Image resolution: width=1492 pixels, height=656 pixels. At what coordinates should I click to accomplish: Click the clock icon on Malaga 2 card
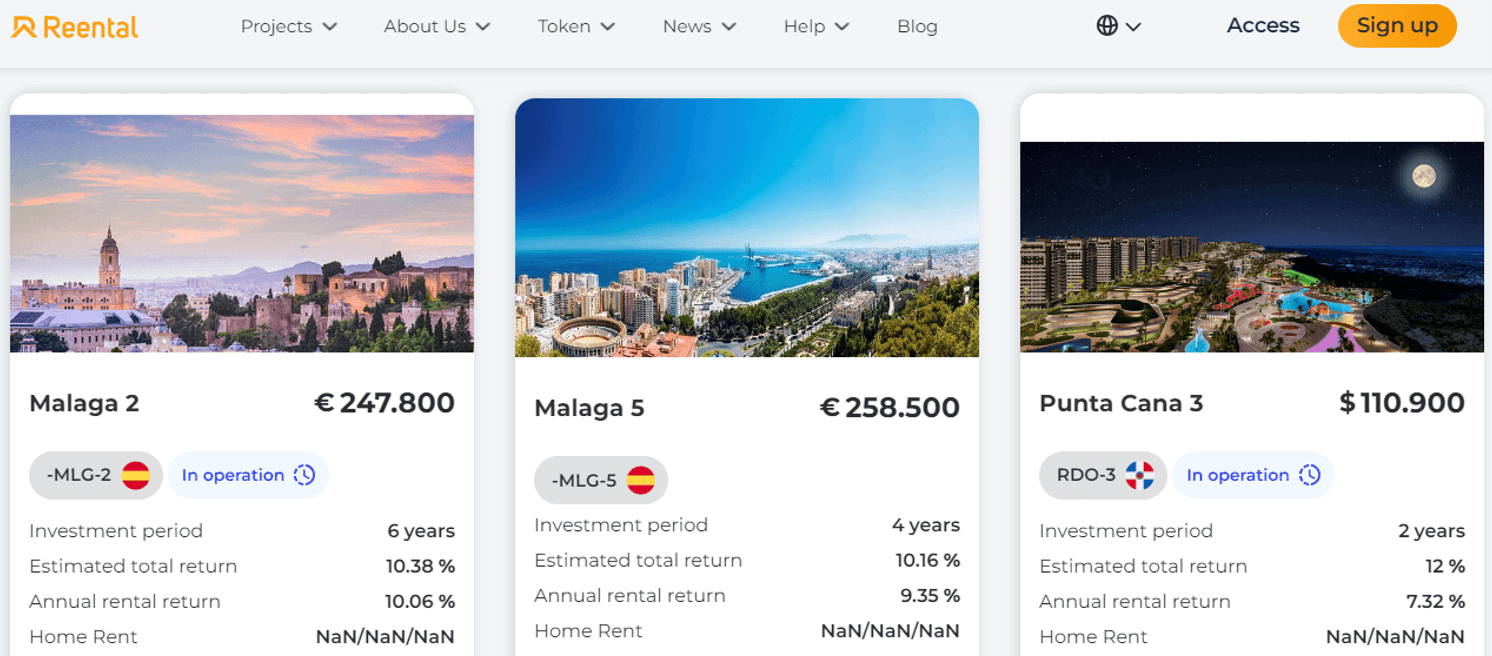tap(305, 475)
